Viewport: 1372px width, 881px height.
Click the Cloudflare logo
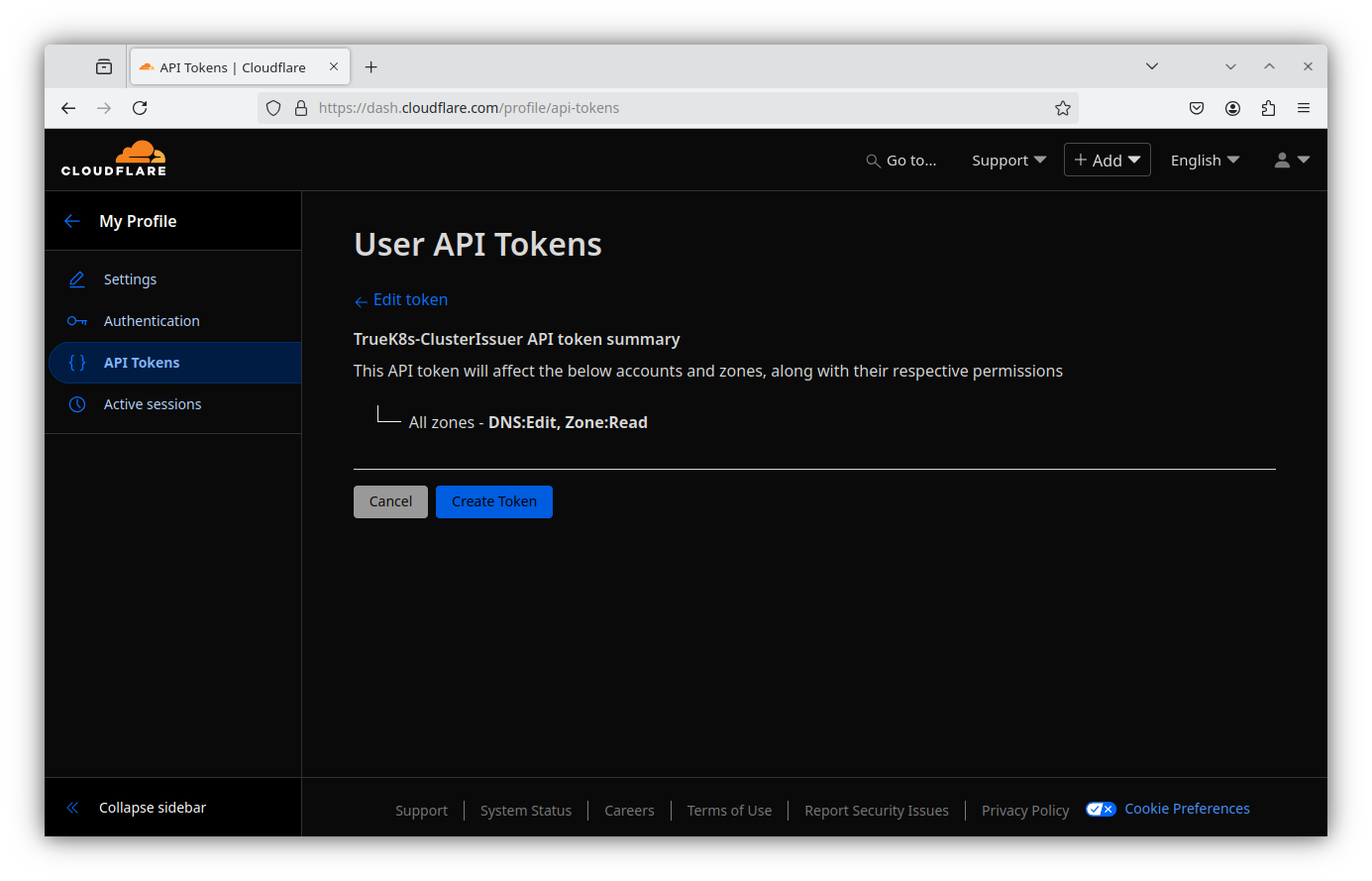114,160
